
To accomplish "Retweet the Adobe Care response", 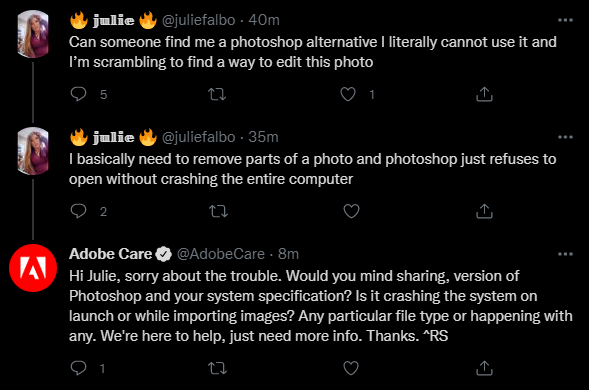I will coord(217,368).
